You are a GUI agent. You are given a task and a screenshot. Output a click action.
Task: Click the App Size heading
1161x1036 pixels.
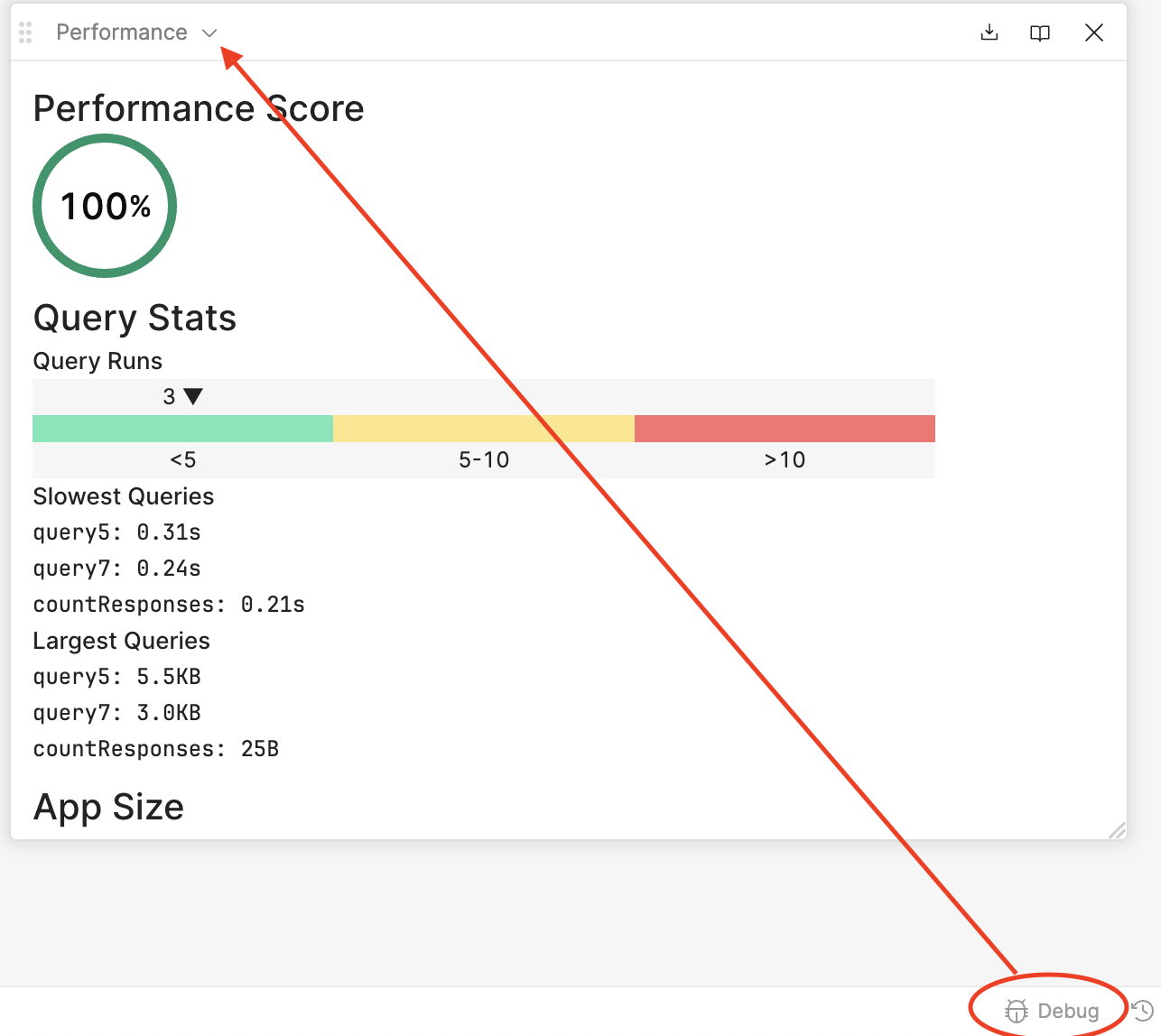(108, 807)
